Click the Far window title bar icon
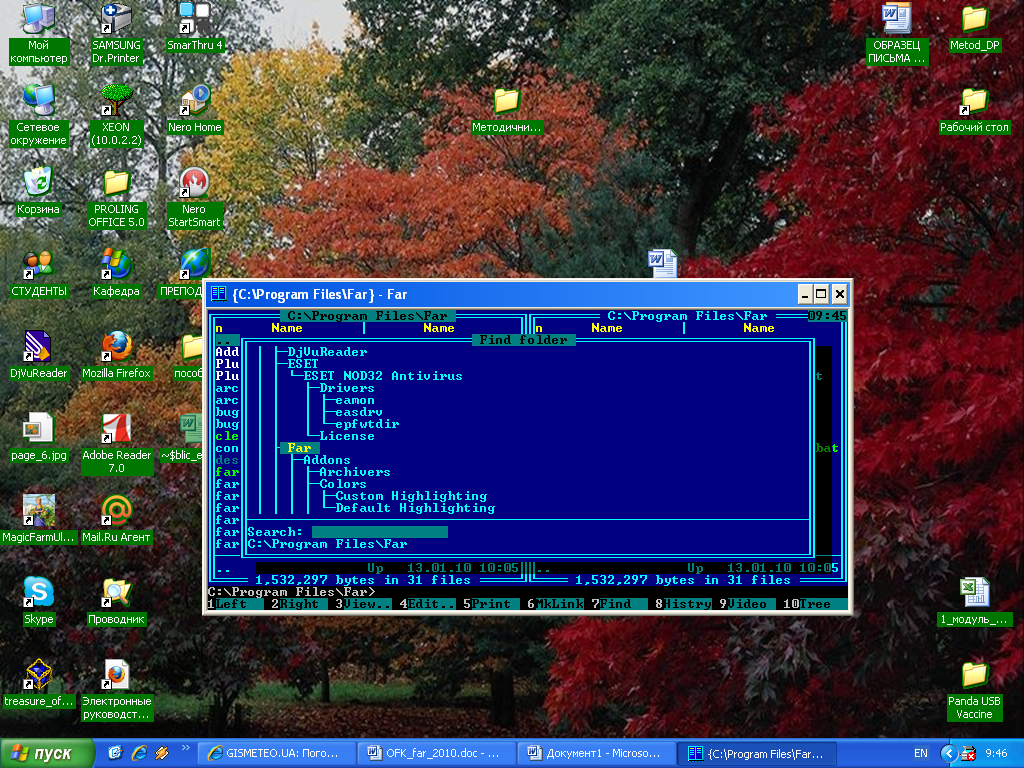 [x=219, y=294]
